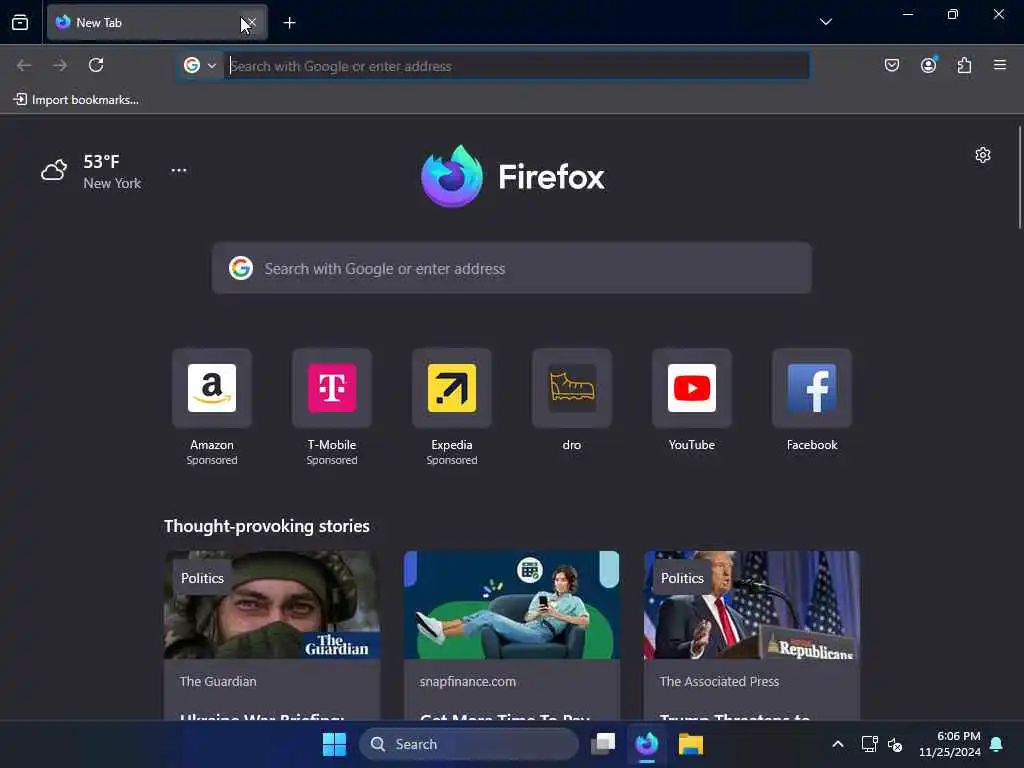The width and height of the screenshot is (1024, 768).
Task: Open the Firefox account icon
Action: (928, 65)
